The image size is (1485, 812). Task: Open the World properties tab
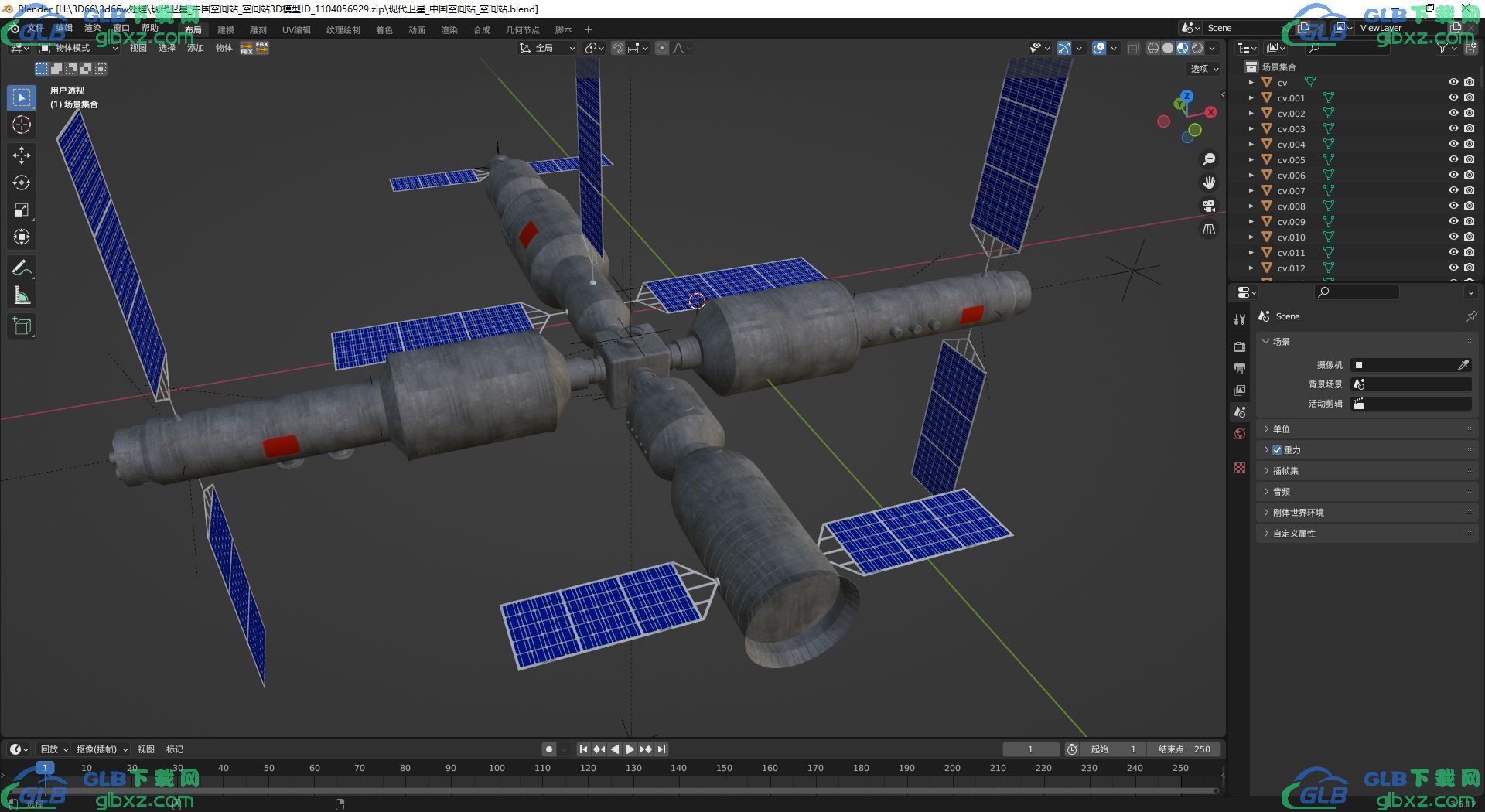pyautogui.click(x=1240, y=433)
